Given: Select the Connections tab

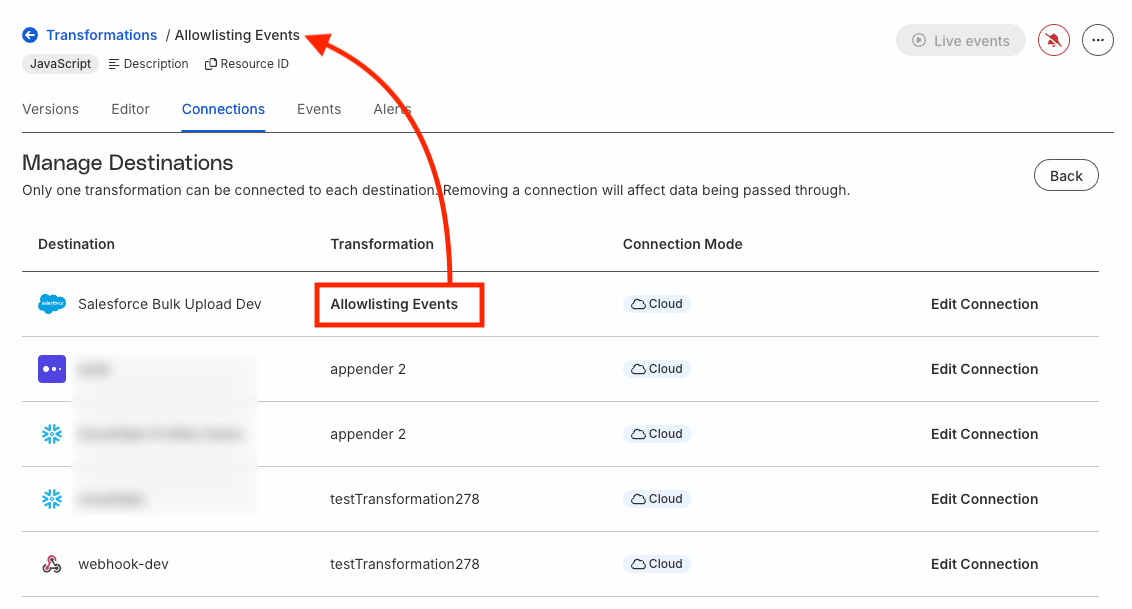Looking at the screenshot, I should click(x=223, y=109).
